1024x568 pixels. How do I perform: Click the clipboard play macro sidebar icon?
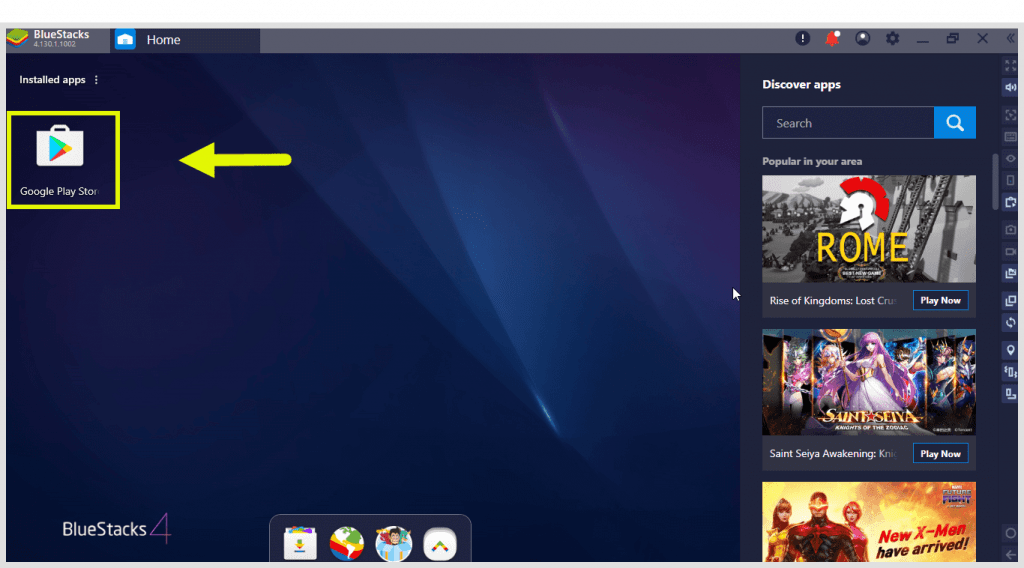pos(1010,202)
